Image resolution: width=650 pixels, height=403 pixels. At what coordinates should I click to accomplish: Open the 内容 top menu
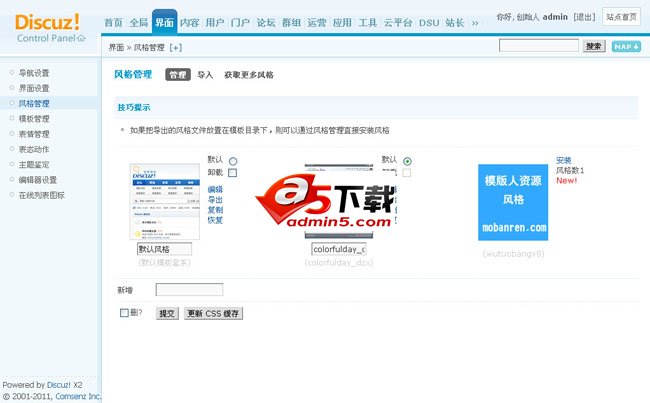[x=189, y=22]
